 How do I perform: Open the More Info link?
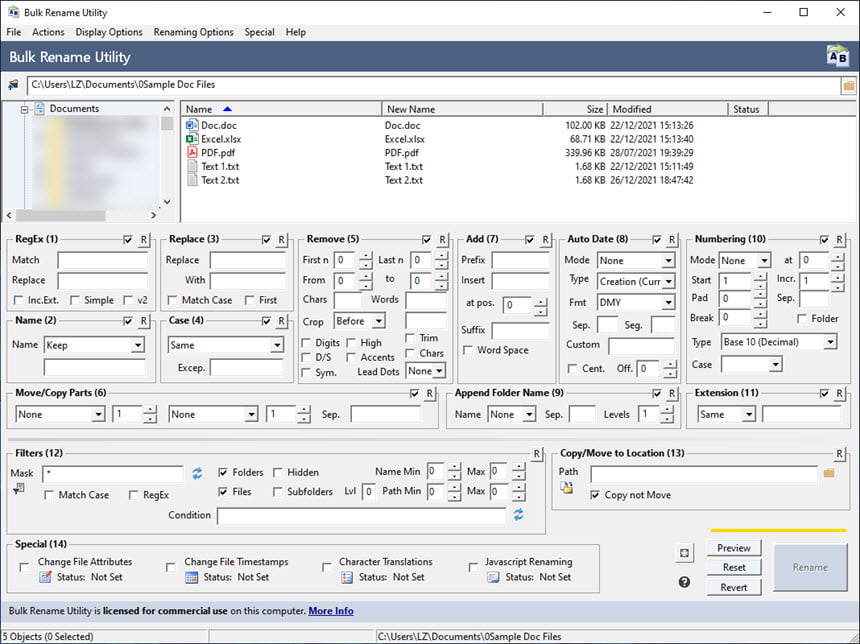click(331, 611)
